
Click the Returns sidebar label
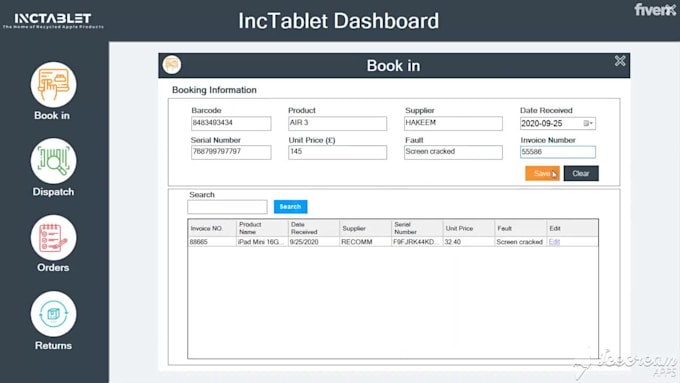53,346
